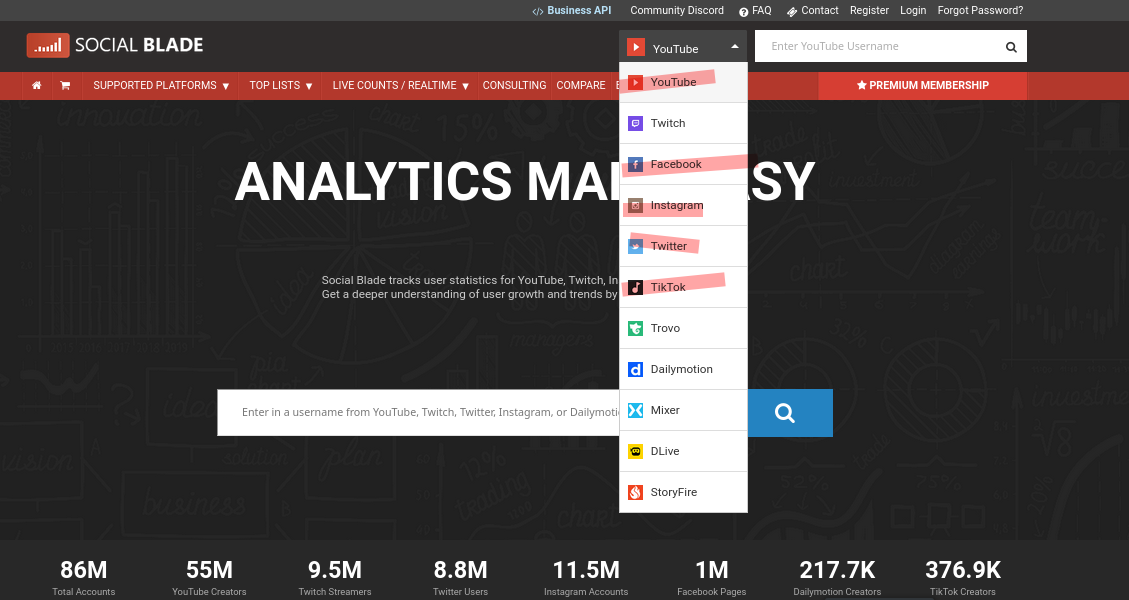Screen dimensions: 1129x600
Task: Select the DLive icon in the dropdown
Action: pyautogui.click(x=635, y=452)
